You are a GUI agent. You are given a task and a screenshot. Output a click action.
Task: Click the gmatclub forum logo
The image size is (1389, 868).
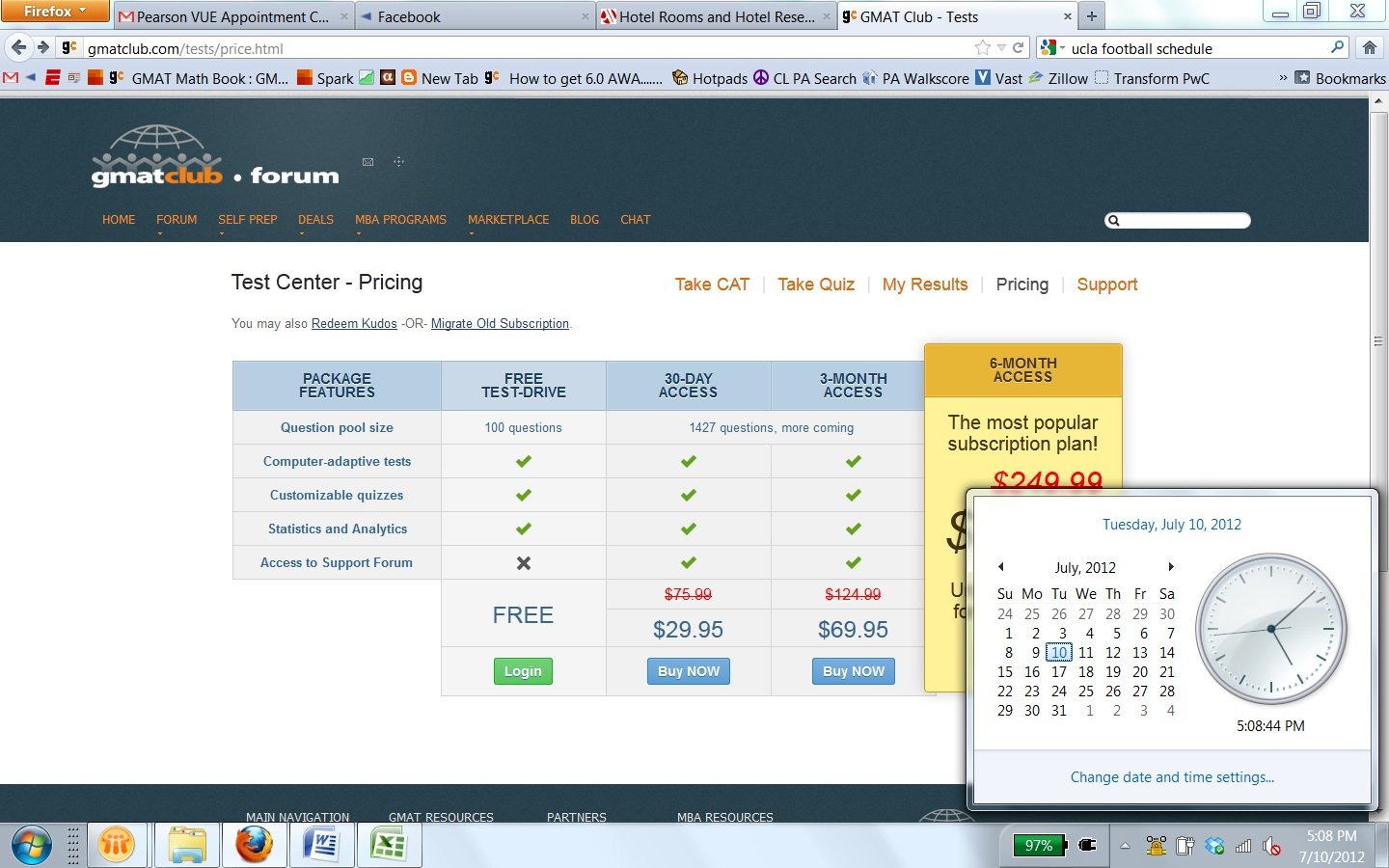[215, 157]
